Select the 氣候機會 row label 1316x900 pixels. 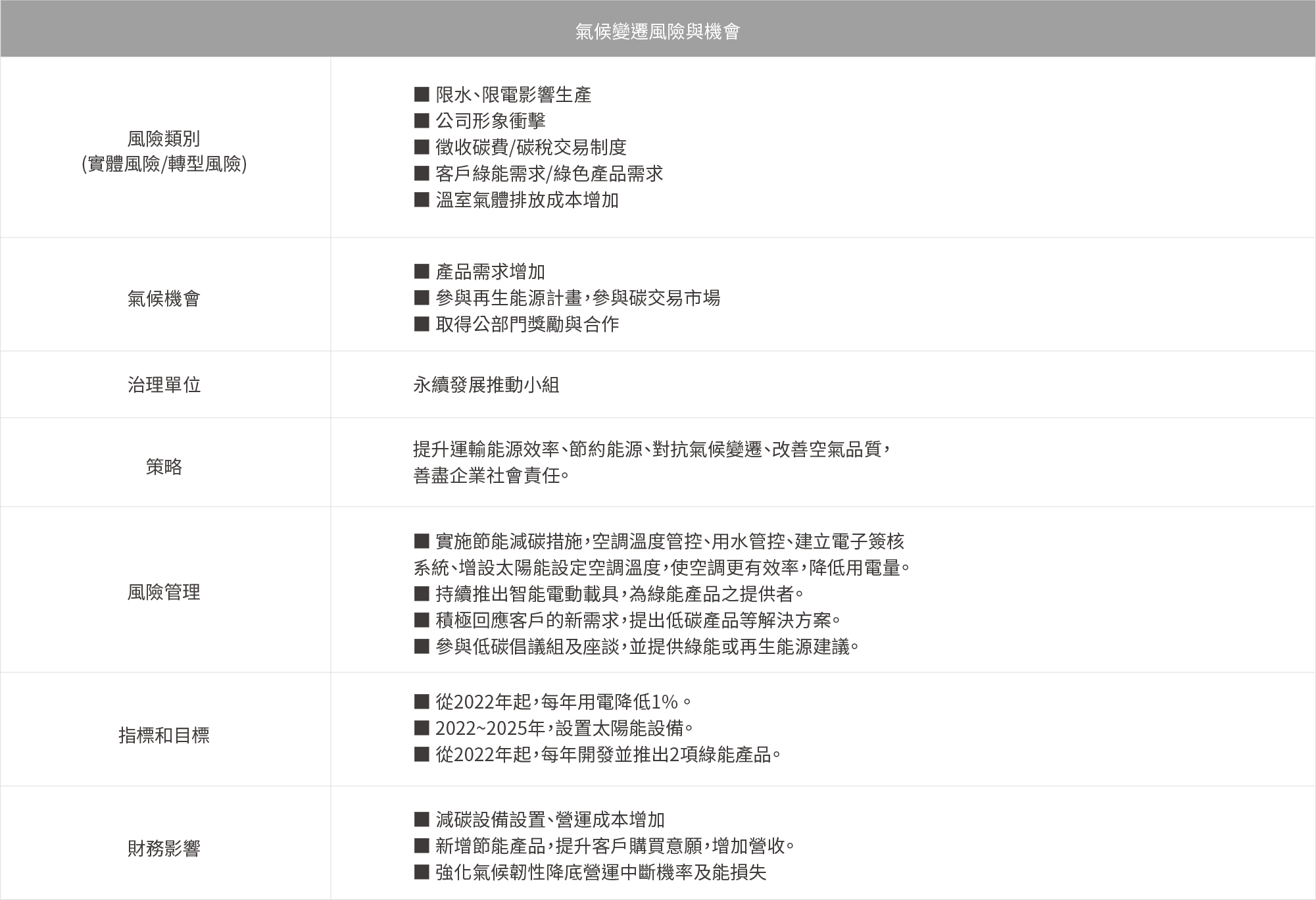pyautogui.click(x=164, y=299)
